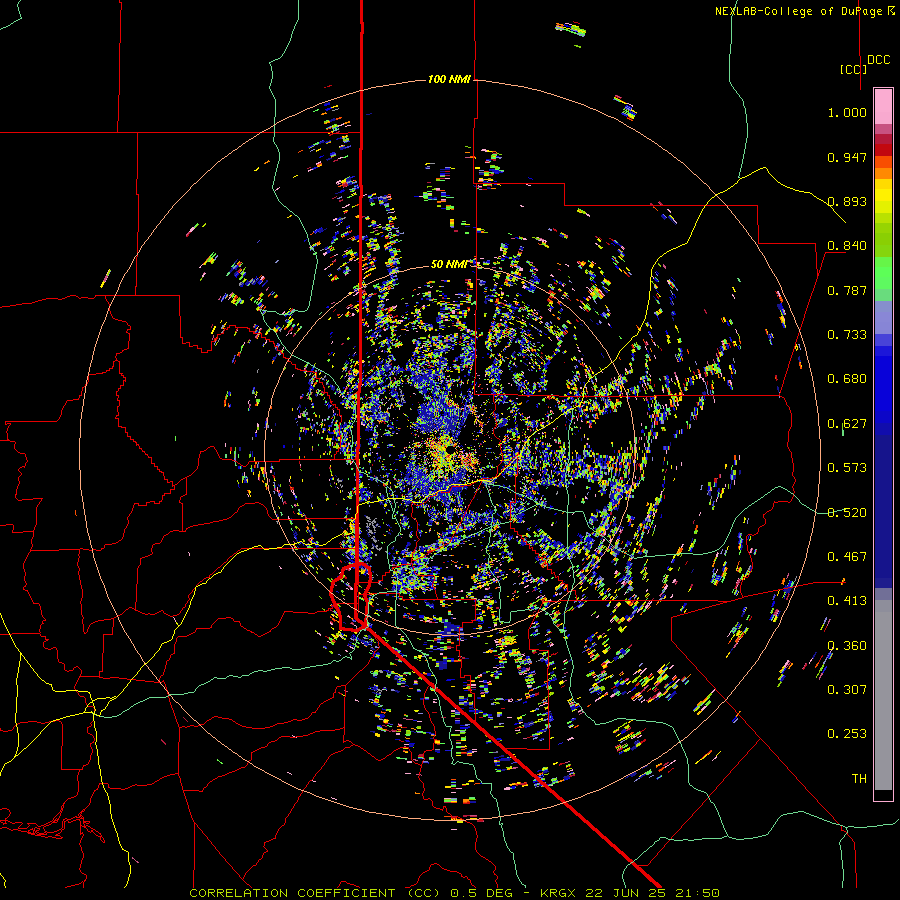Select the 0.520 scale value
The image size is (900, 900).
[x=847, y=513]
